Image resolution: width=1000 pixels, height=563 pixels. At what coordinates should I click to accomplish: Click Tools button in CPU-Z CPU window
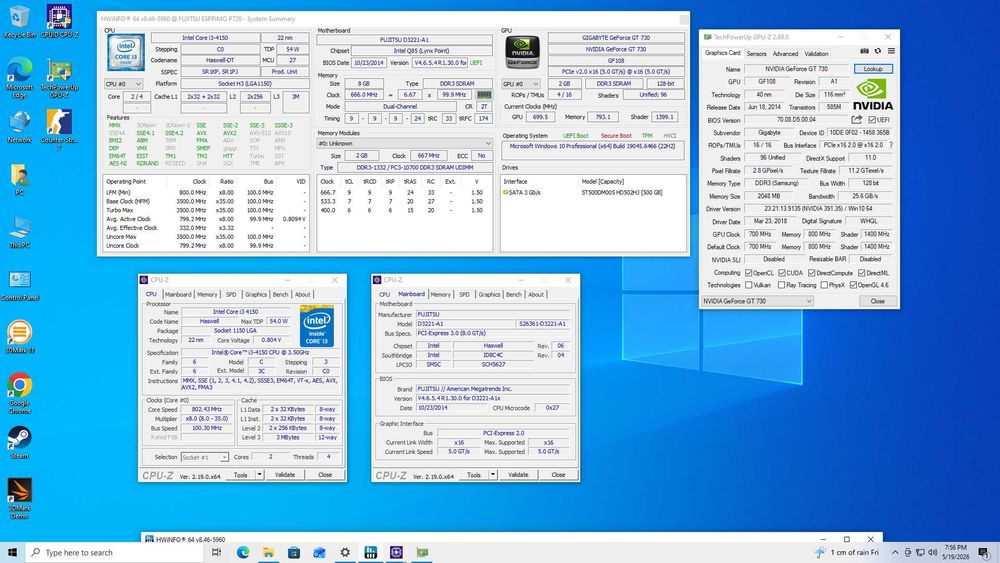pos(240,474)
